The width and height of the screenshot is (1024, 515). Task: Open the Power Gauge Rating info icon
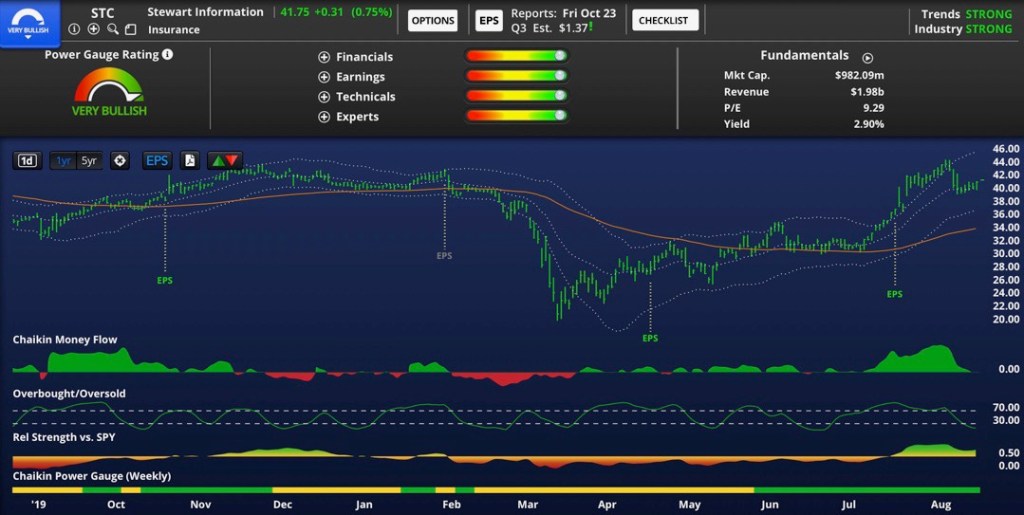pyautogui.click(x=167, y=55)
